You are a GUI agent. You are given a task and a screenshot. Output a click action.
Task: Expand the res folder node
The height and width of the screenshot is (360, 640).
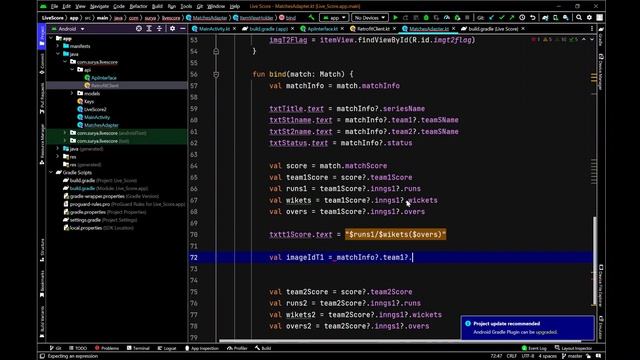point(58,157)
